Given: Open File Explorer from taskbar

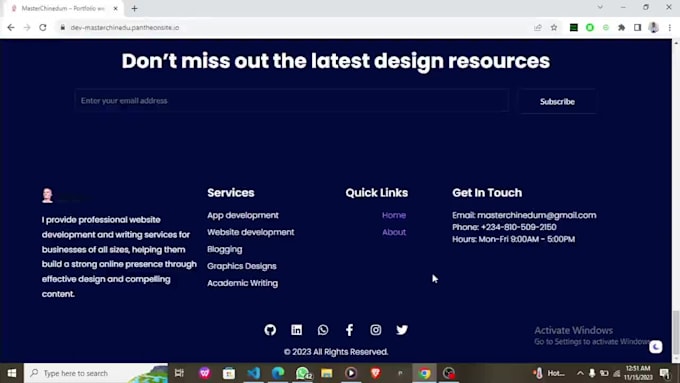Looking at the screenshot, I should (x=327, y=373).
